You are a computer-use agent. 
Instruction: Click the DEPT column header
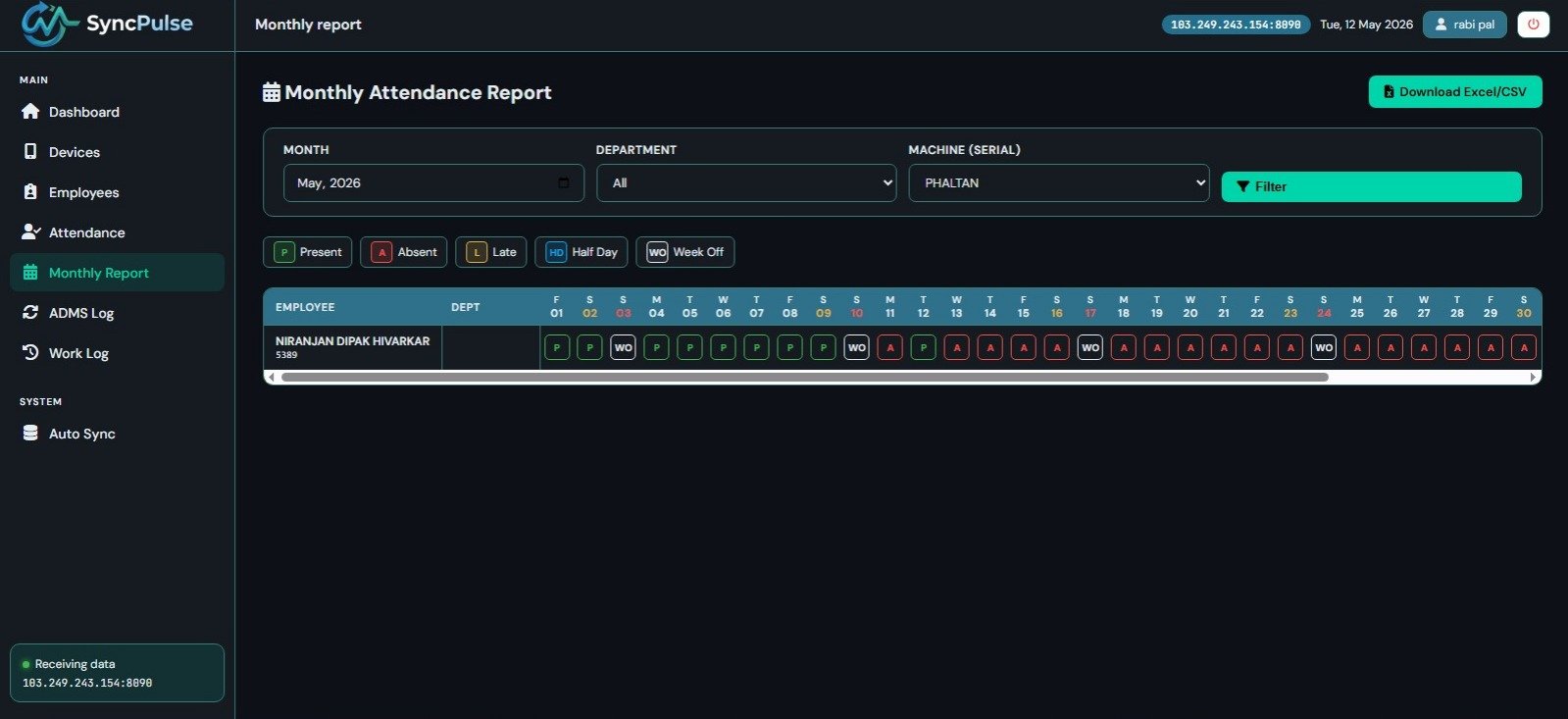465,307
